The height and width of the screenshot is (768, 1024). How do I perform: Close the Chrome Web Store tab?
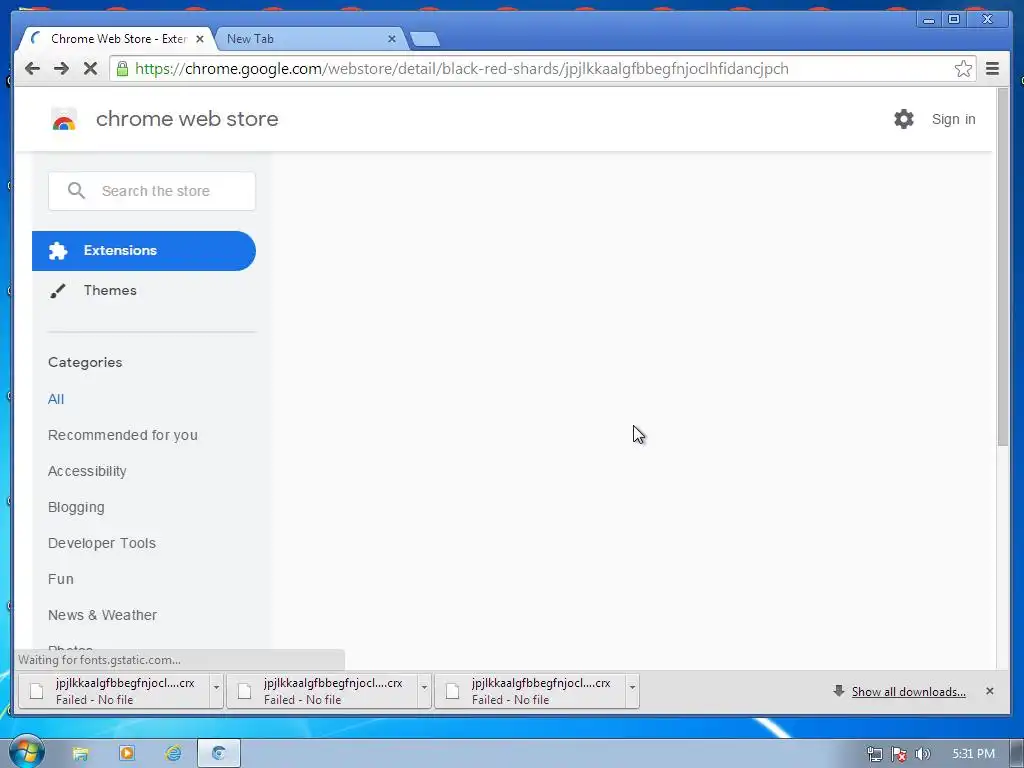[x=200, y=39]
